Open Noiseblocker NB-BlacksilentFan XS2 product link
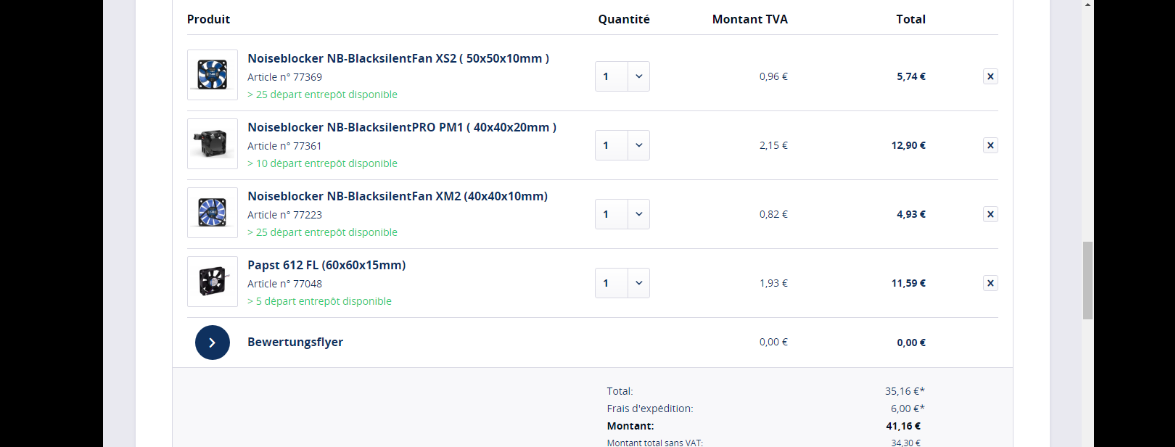Screen dimensions: 1175x447 pyautogui.click(x=398, y=58)
